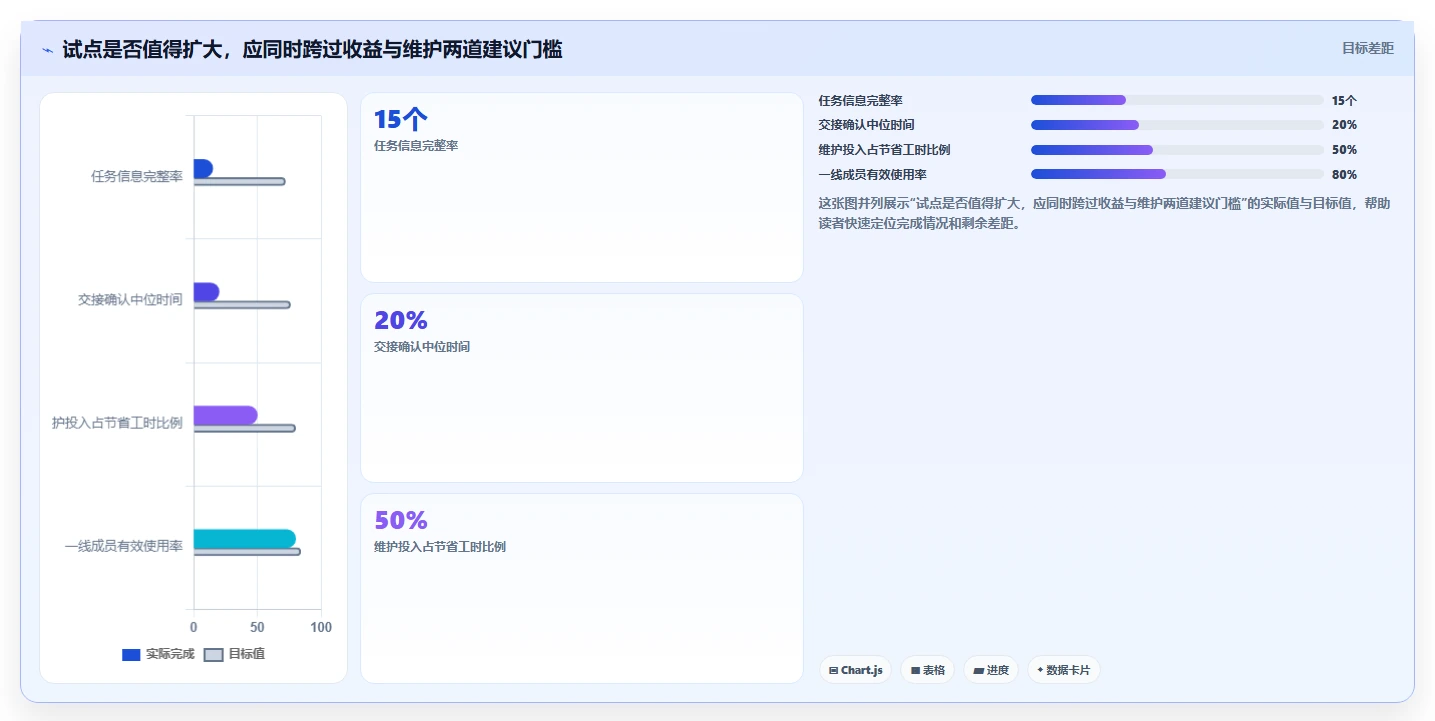Click the 维护投入占节省工时比例 progress list label
The image size is (1435, 721).
click(884, 150)
